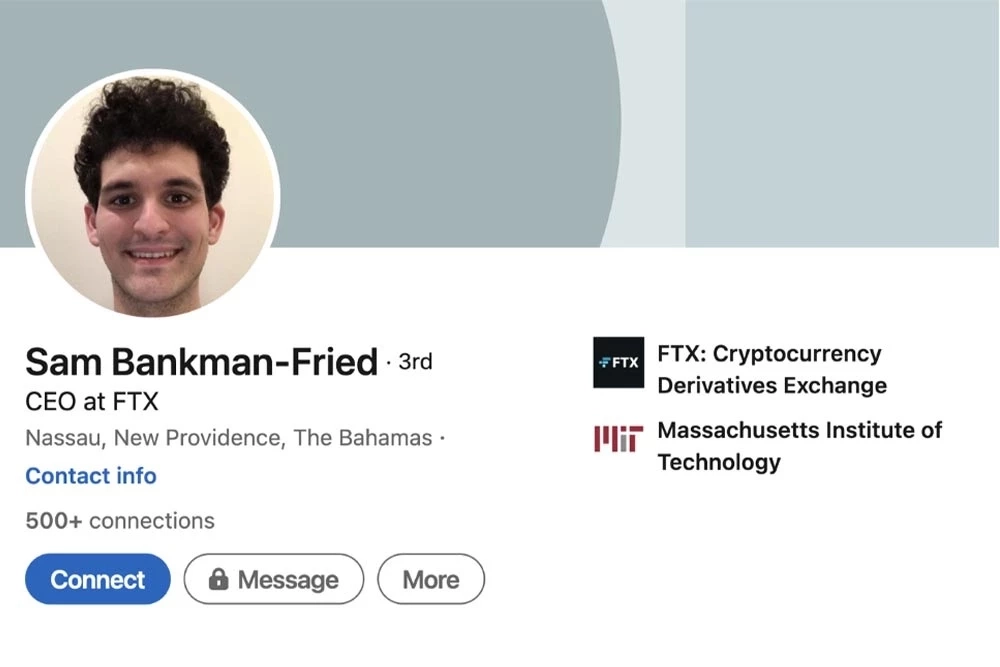
Task: Open the Contact info link
Action: 91,476
